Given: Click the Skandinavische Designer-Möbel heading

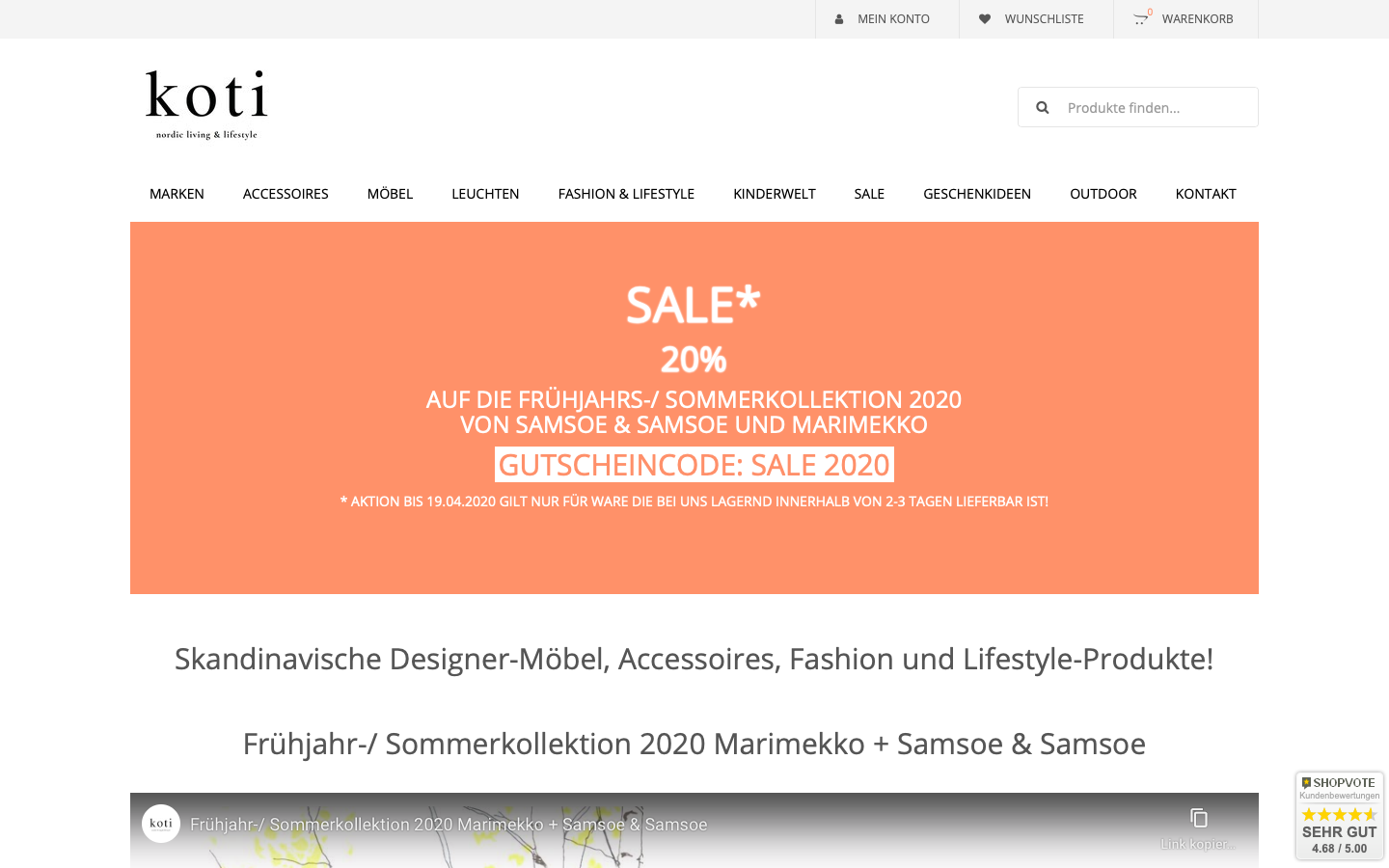Looking at the screenshot, I should [x=694, y=659].
